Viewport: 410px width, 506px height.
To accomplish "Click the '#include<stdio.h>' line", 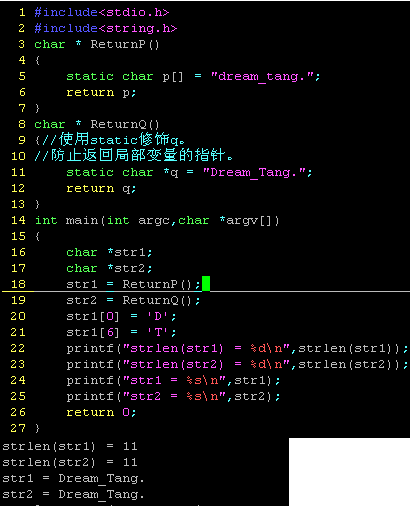I will 102,13.
